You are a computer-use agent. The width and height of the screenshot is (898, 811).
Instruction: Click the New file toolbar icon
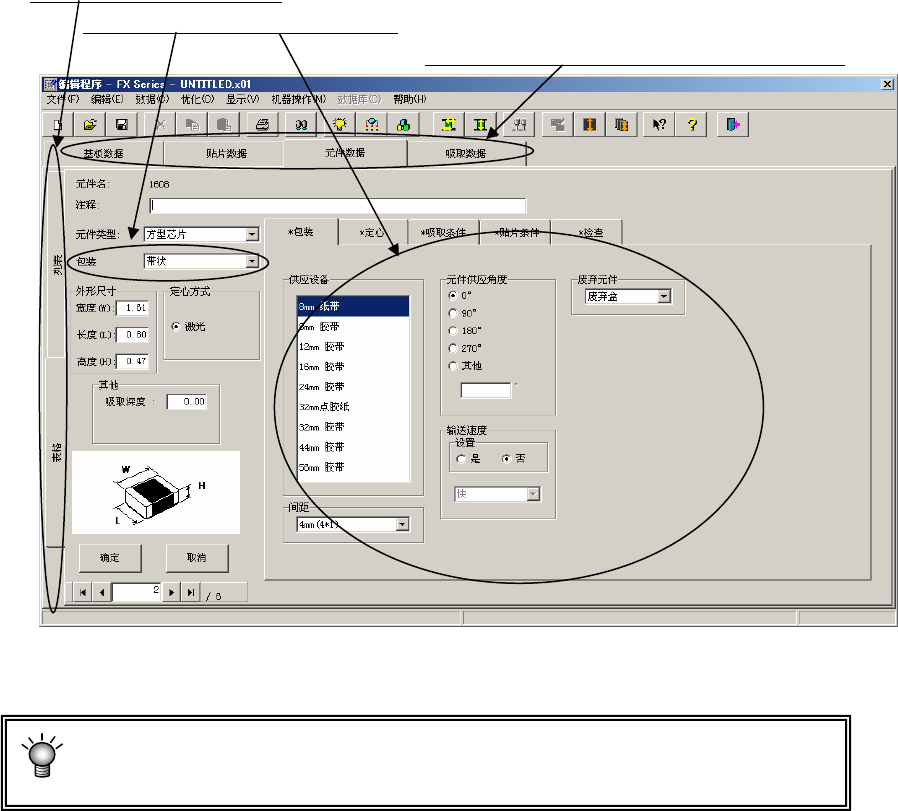(58, 124)
